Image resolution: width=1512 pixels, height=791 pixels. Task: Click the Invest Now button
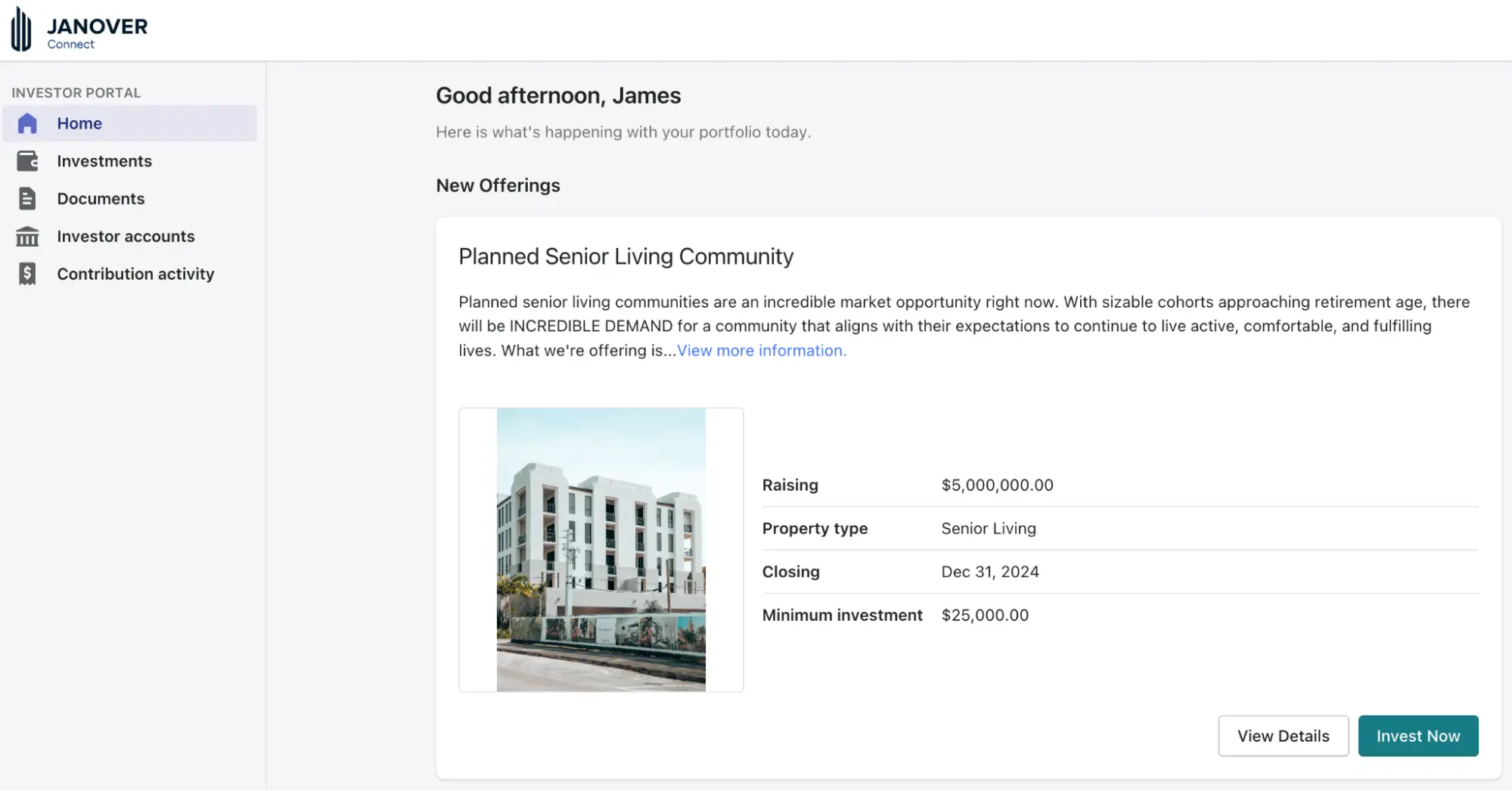point(1418,736)
